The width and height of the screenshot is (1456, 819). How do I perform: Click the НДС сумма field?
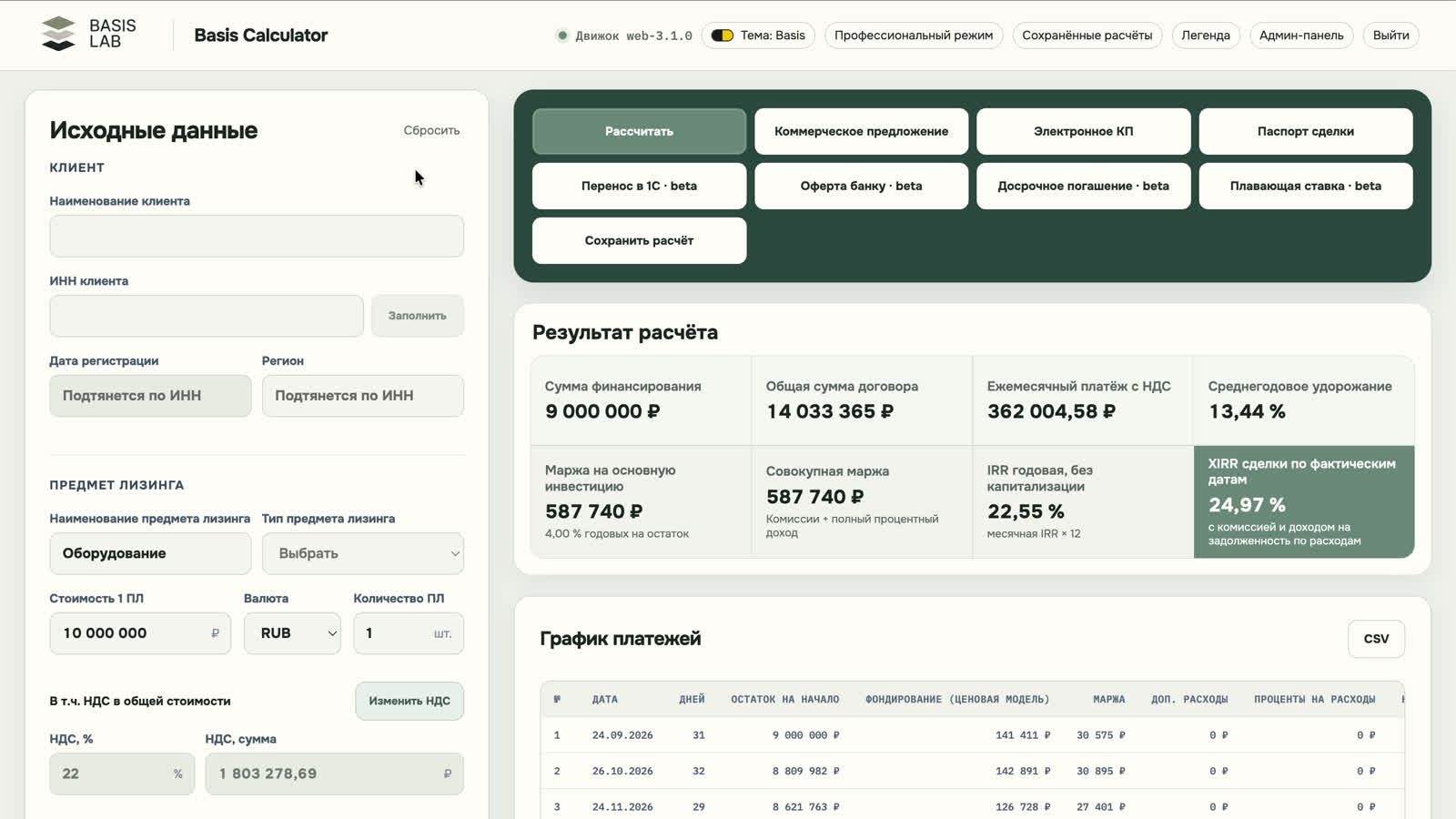335,773
